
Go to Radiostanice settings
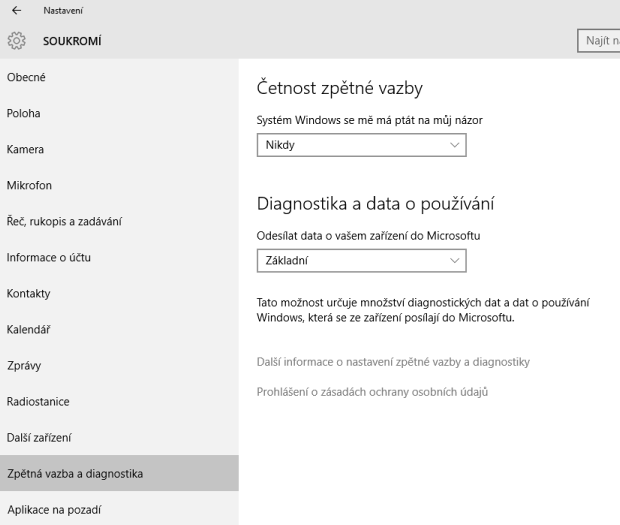(x=38, y=401)
